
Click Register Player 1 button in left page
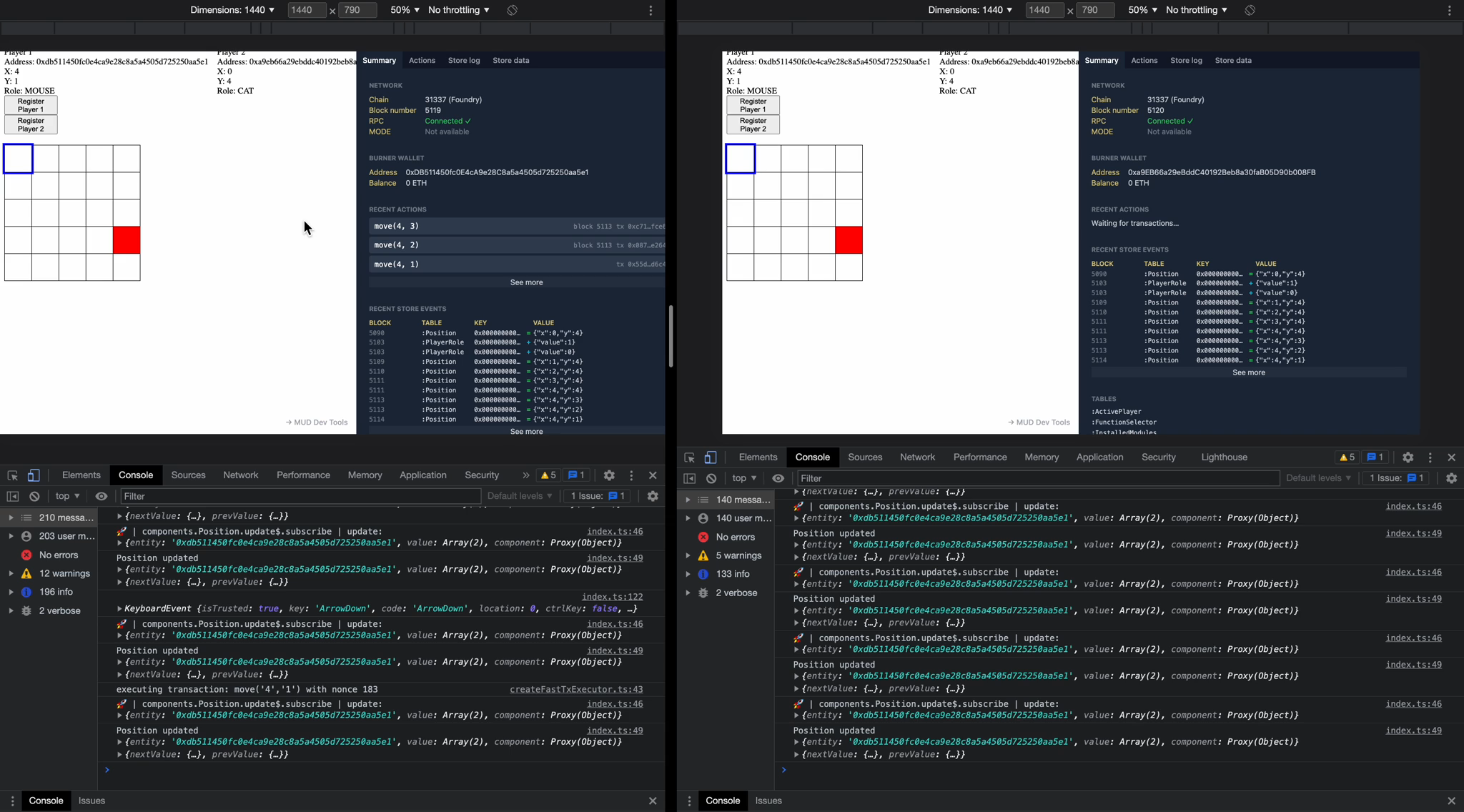(31, 105)
